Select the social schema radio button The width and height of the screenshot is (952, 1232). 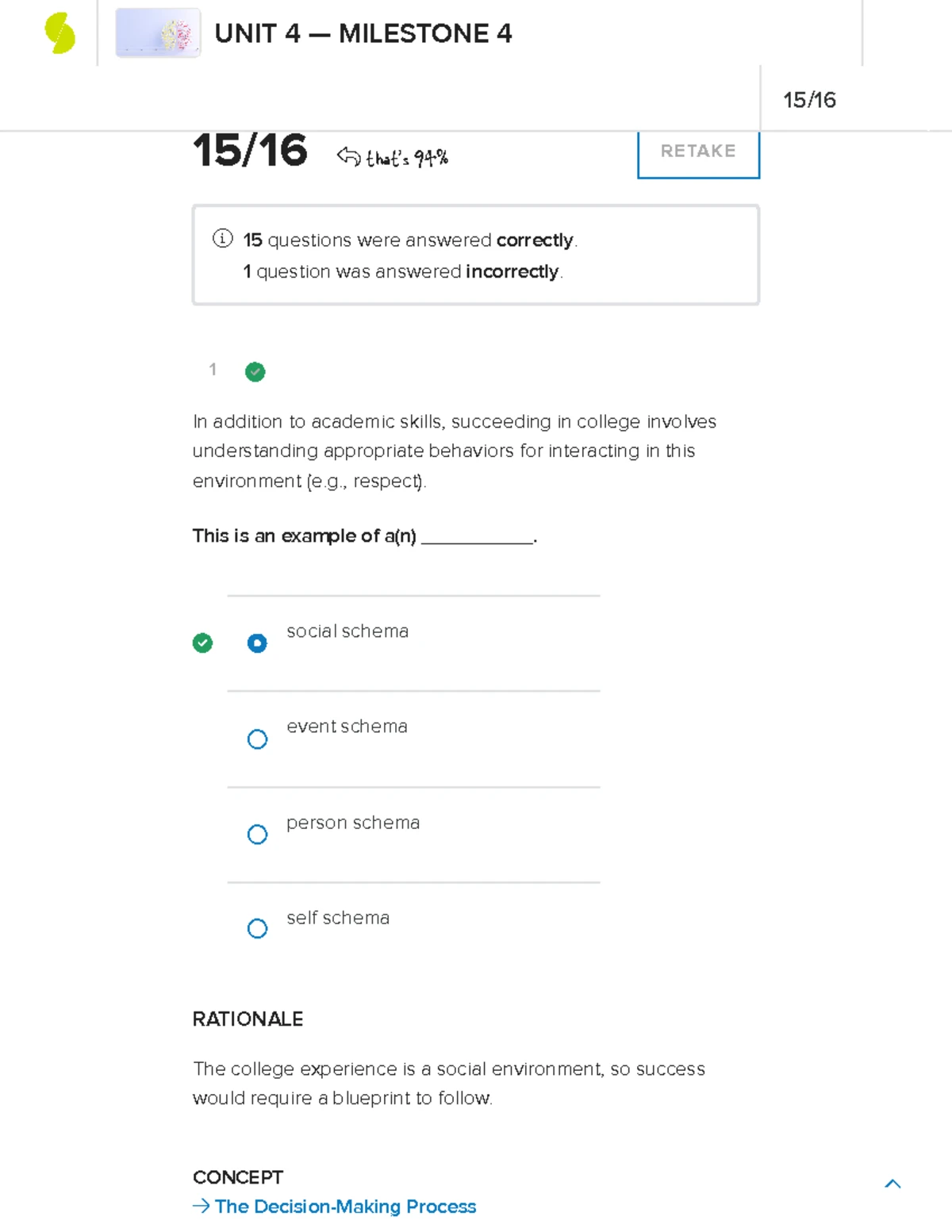[x=257, y=643]
